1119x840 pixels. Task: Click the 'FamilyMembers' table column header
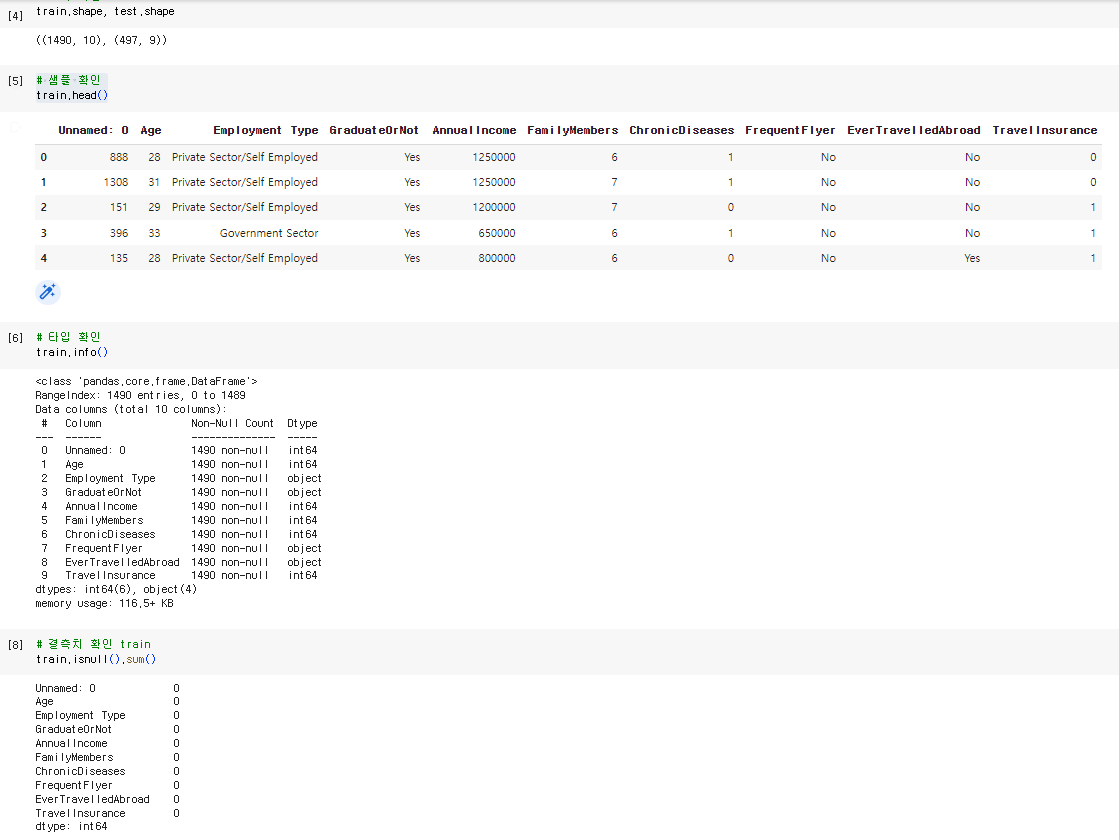coord(572,130)
